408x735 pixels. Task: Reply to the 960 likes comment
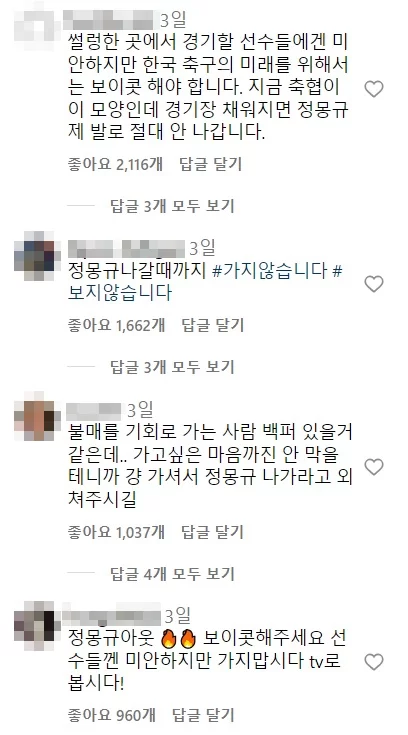pos(203,714)
